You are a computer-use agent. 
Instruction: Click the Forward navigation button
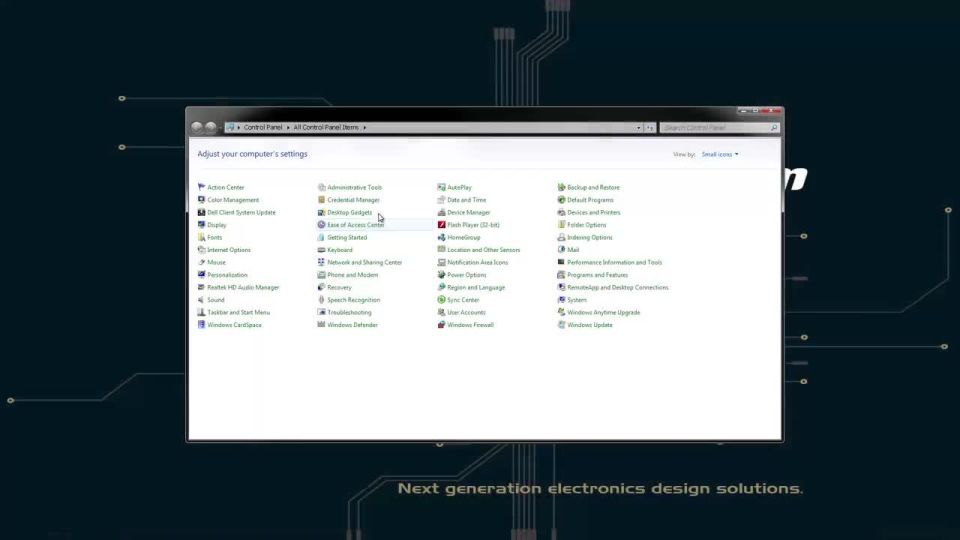[211, 127]
